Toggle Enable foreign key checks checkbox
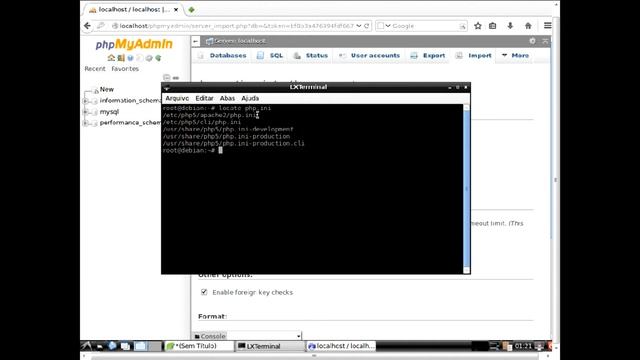The height and width of the screenshot is (360, 640). [x=204, y=292]
